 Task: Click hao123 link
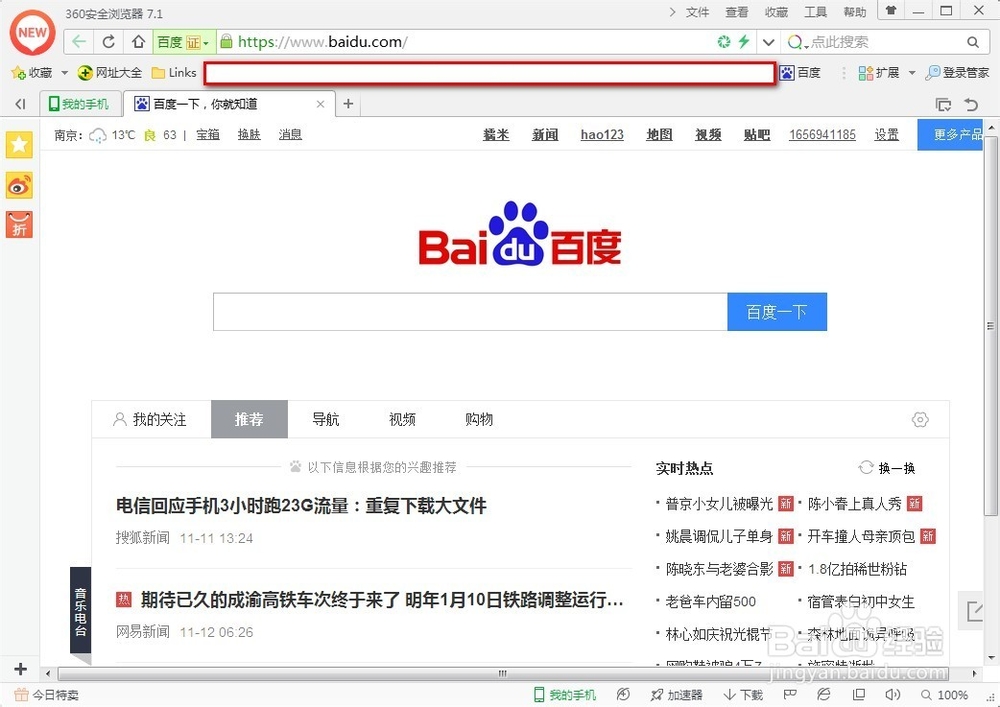[x=602, y=135]
